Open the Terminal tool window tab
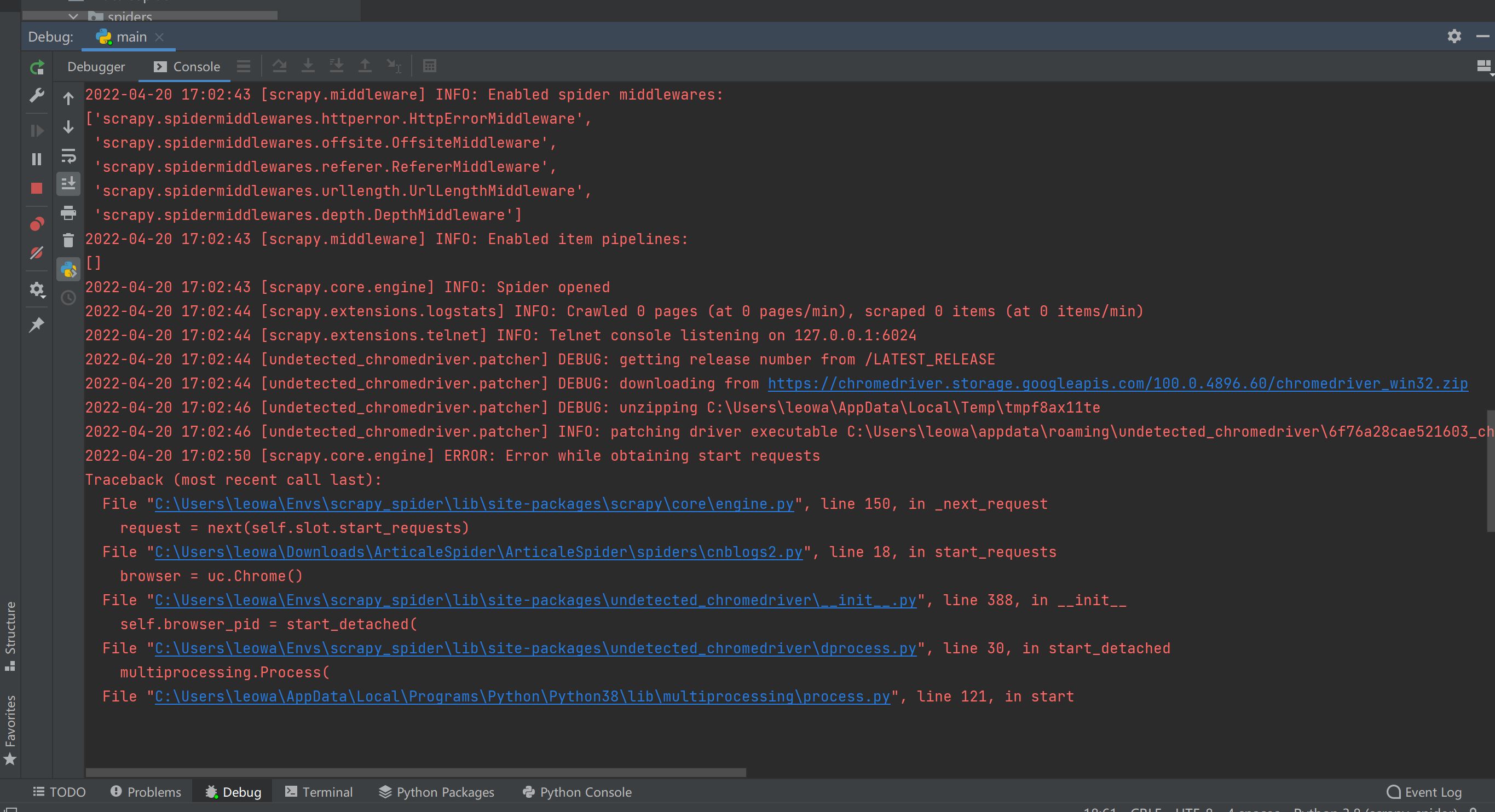The image size is (1495, 812). click(319, 792)
